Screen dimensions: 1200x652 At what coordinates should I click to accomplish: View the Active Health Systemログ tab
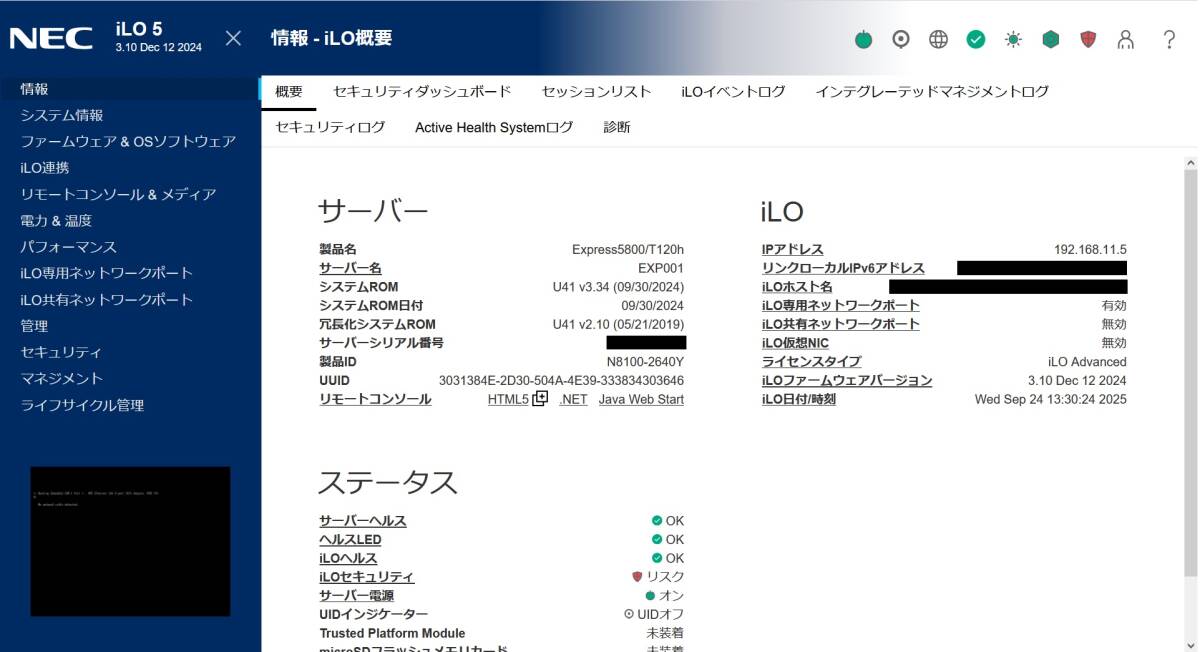pyautogui.click(x=494, y=127)
